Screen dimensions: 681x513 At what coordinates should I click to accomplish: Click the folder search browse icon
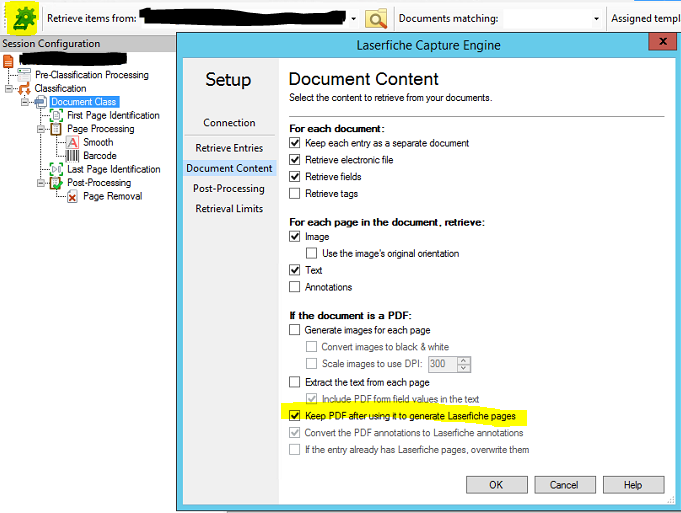(x=376, y=18)
